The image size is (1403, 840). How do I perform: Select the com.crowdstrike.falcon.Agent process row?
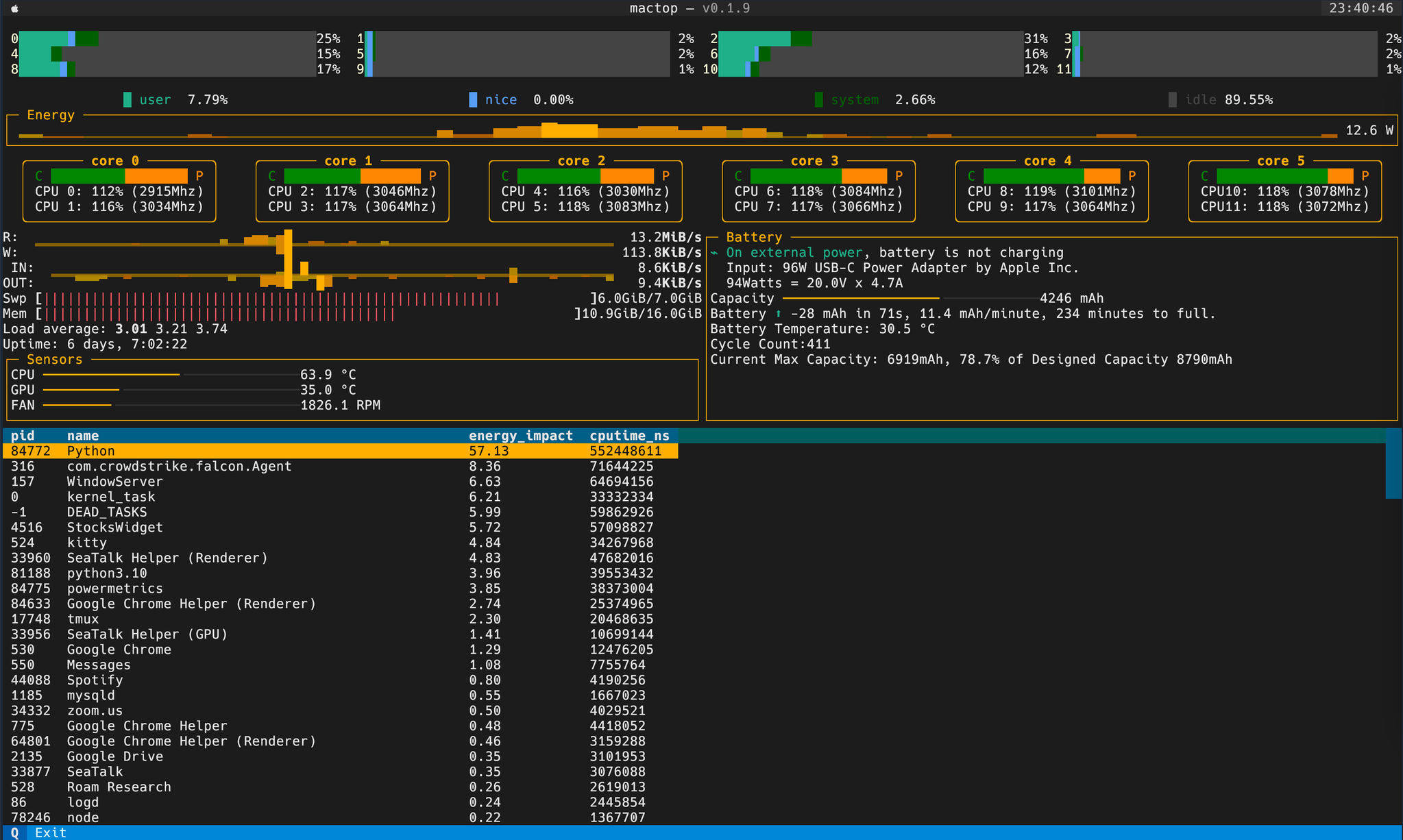coord(179,467)
